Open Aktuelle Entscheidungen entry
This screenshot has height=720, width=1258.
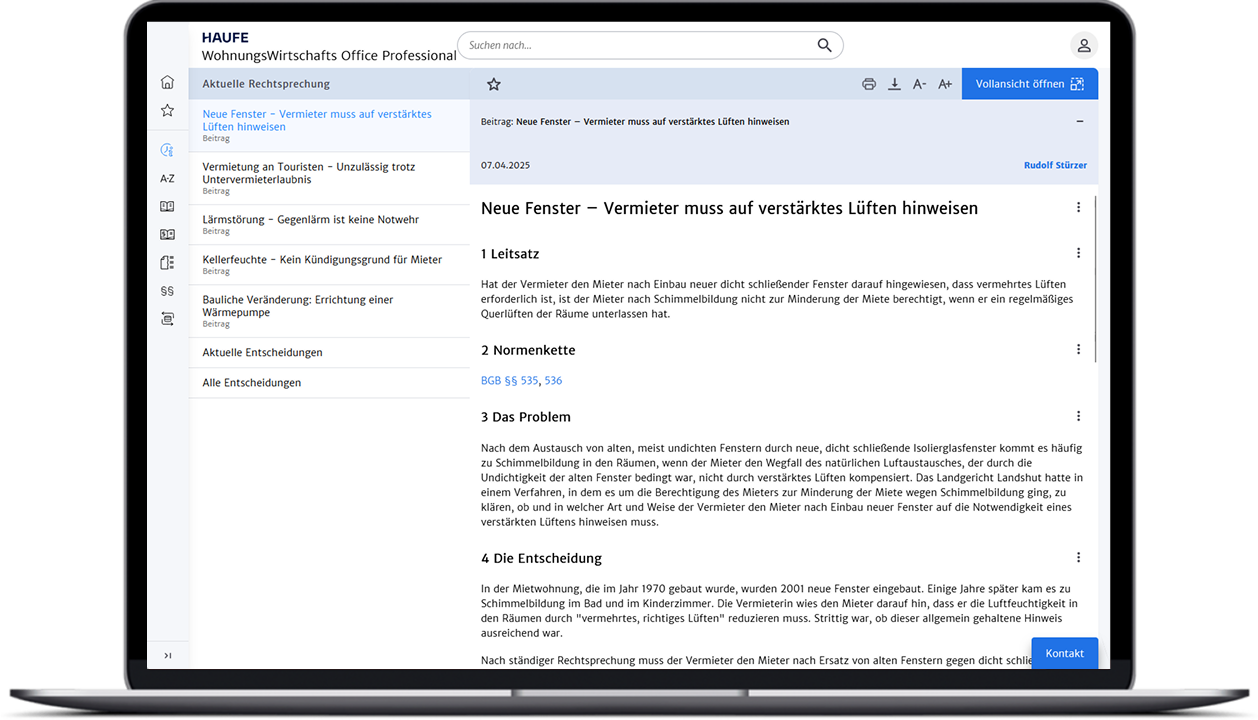pyautogui.click(x=329, y=352)
